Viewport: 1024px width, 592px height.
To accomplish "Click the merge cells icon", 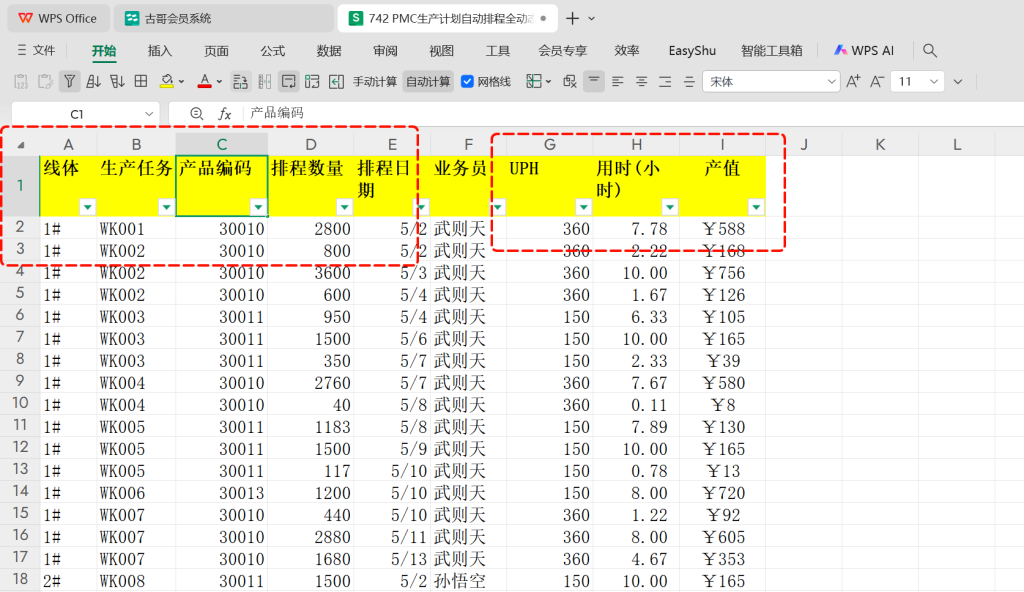I will (x=240, y=82).
